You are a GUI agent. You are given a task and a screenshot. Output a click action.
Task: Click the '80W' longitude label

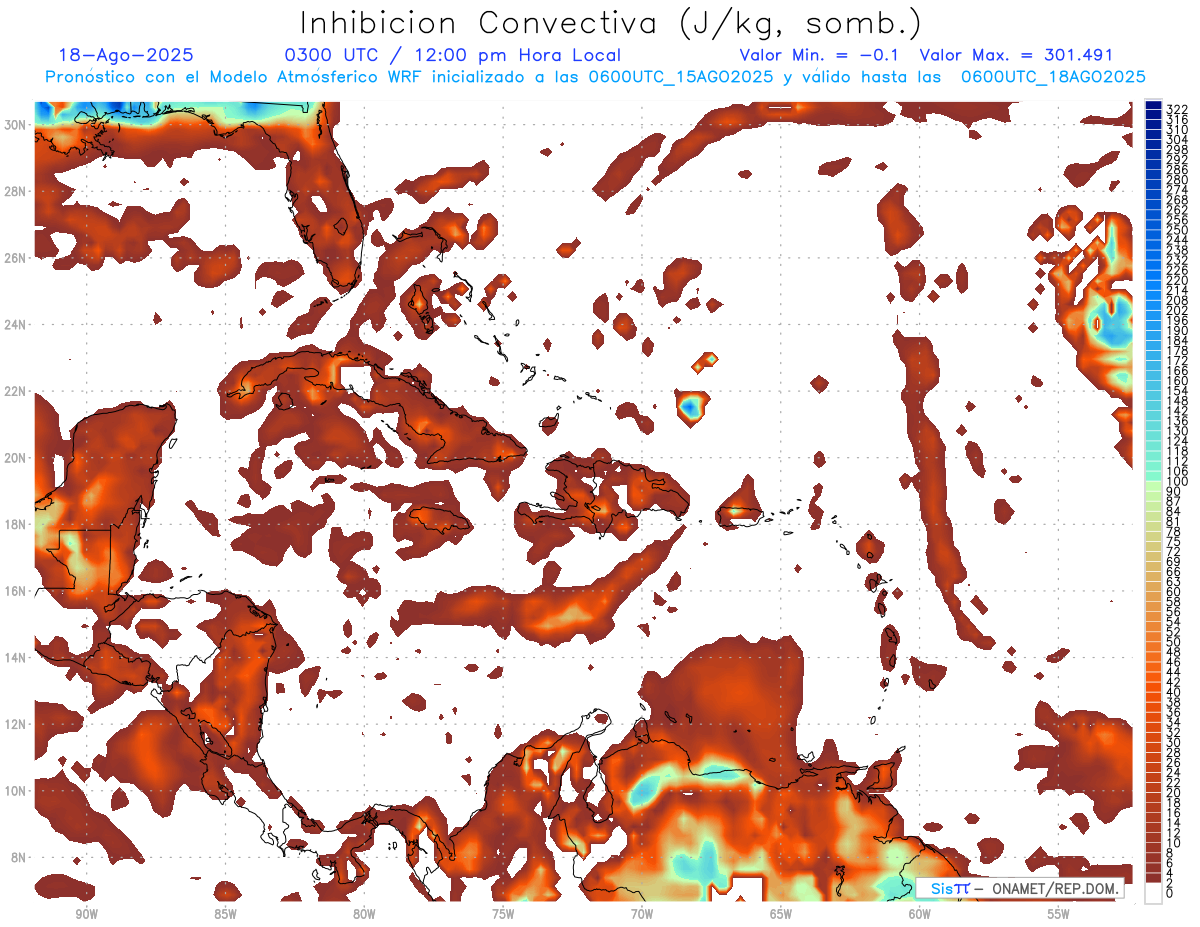[x=364, y=914]
